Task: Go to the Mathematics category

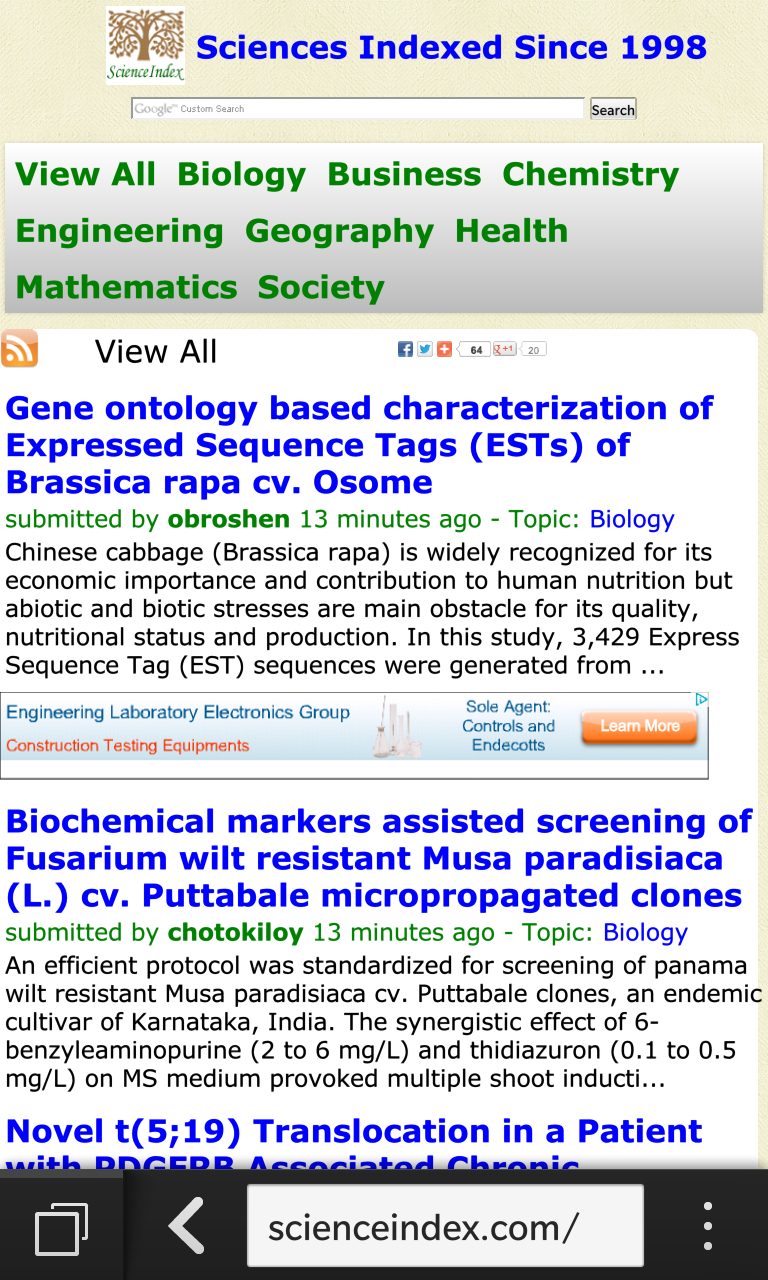Action: coord(126,288)
